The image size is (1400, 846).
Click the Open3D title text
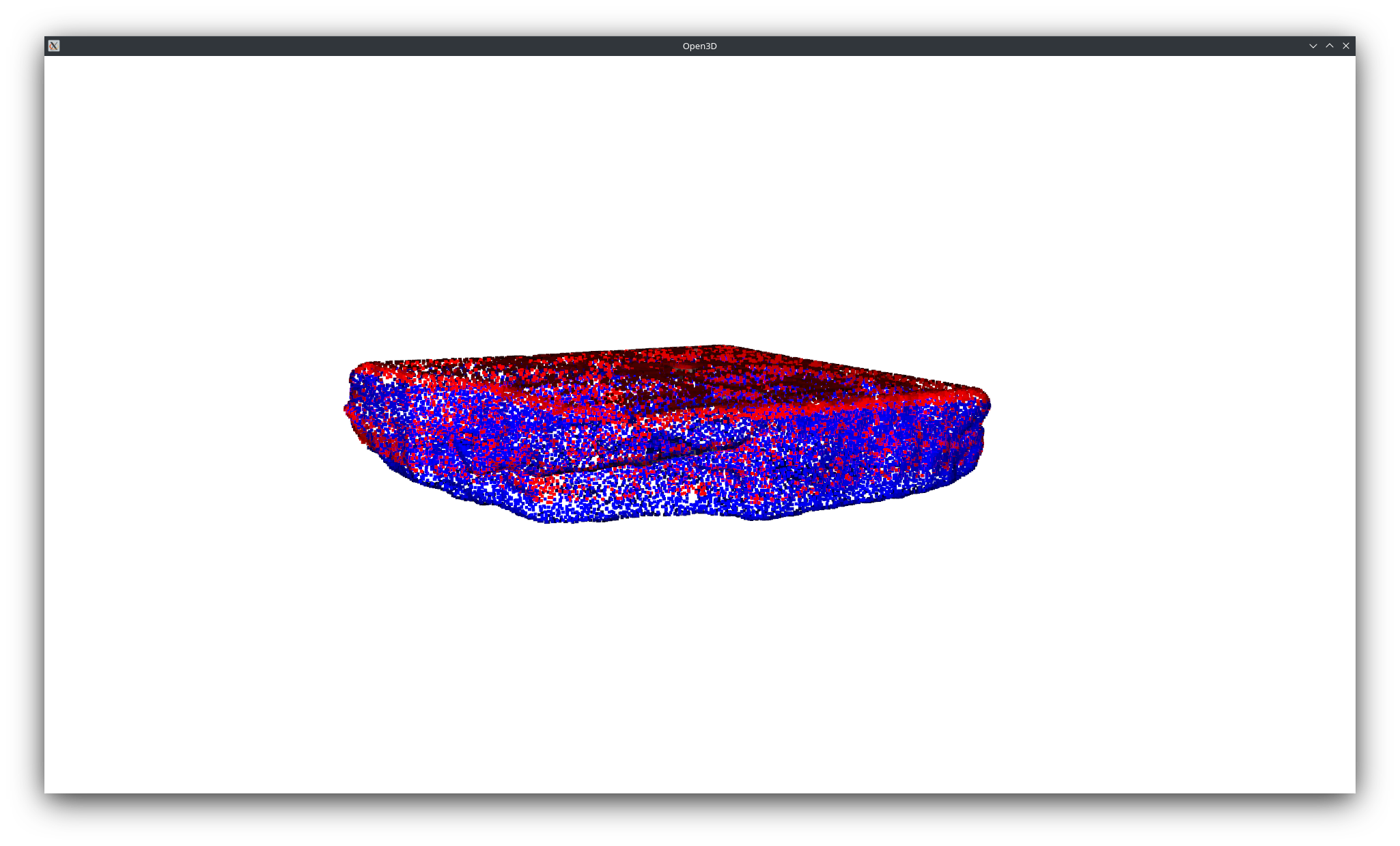click(x=699, y=46)
